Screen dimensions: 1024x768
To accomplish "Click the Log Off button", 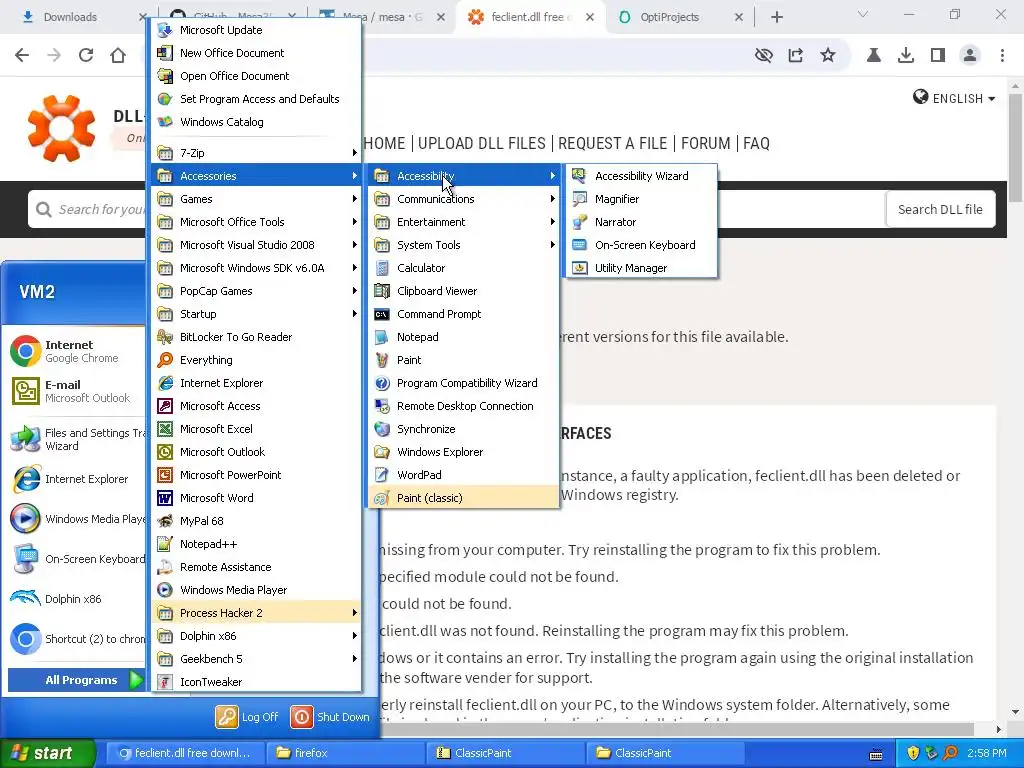I will [248, 717].
